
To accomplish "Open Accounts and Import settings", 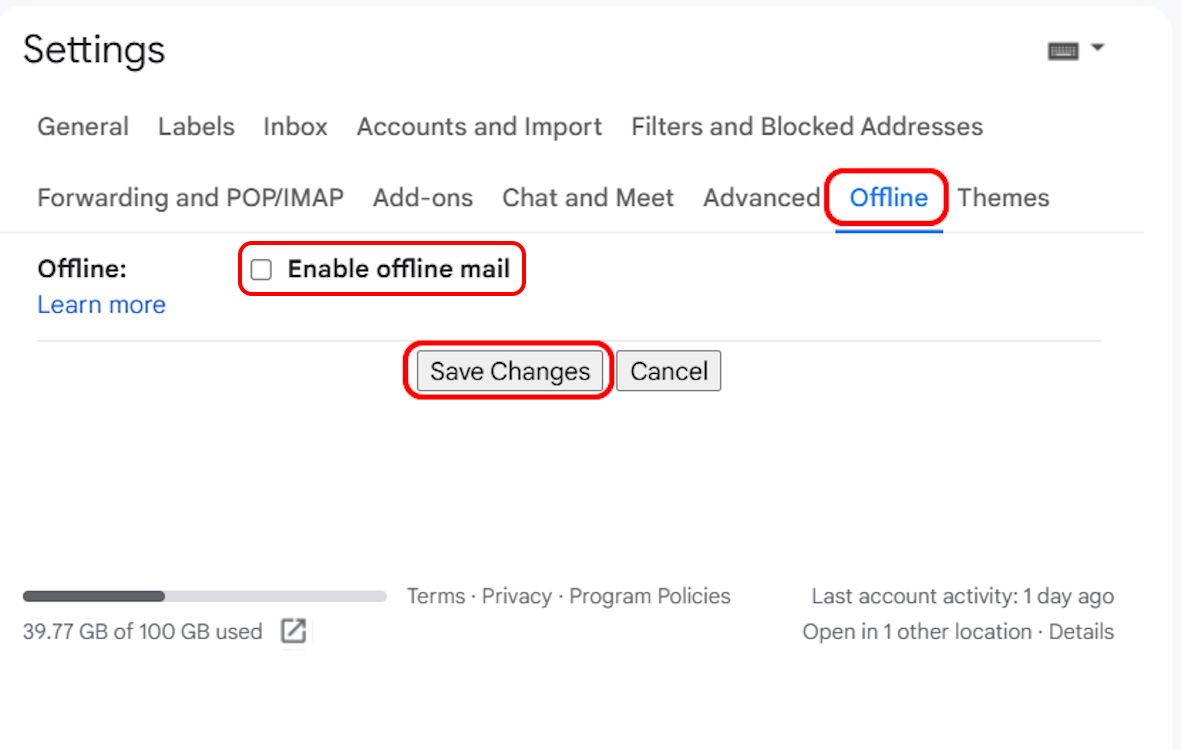I will click(x=479, y=126).
